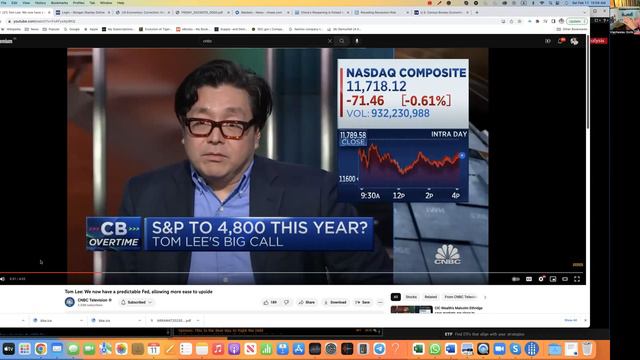The width and height of the screenshot is (640, 360).
Task: Close the downloads bar
Action: point(585,320)
